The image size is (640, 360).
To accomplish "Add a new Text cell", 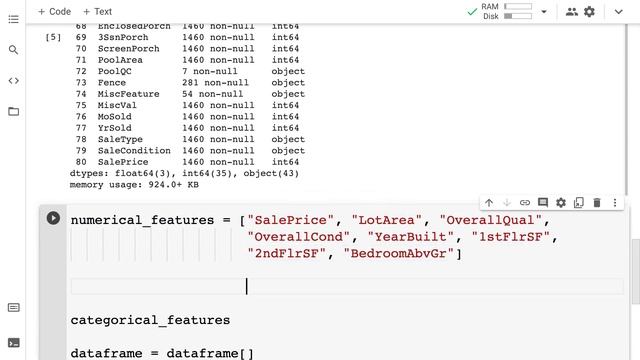I will click(97, 11).
